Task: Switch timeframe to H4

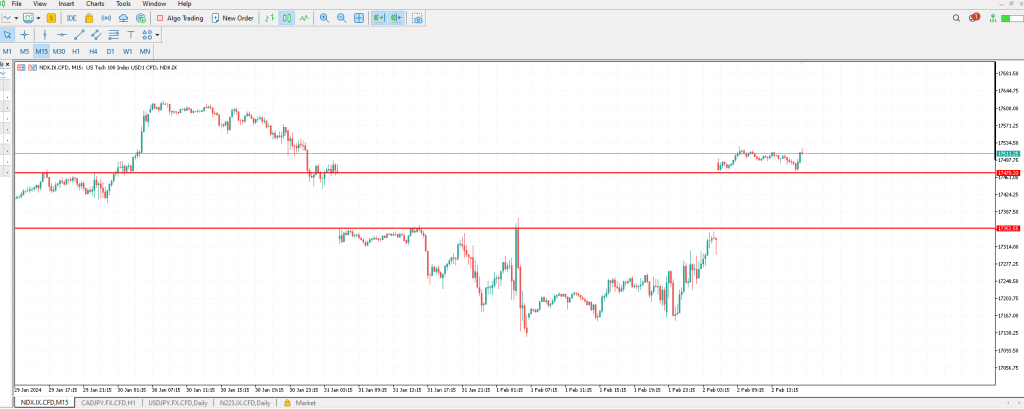Action: pos(93,50)
